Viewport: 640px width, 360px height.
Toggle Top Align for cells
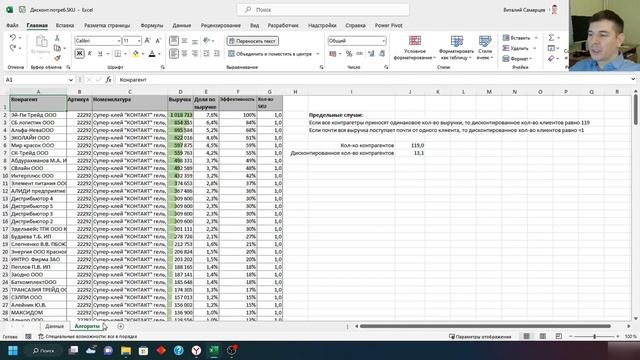click(x=173, y=41)
